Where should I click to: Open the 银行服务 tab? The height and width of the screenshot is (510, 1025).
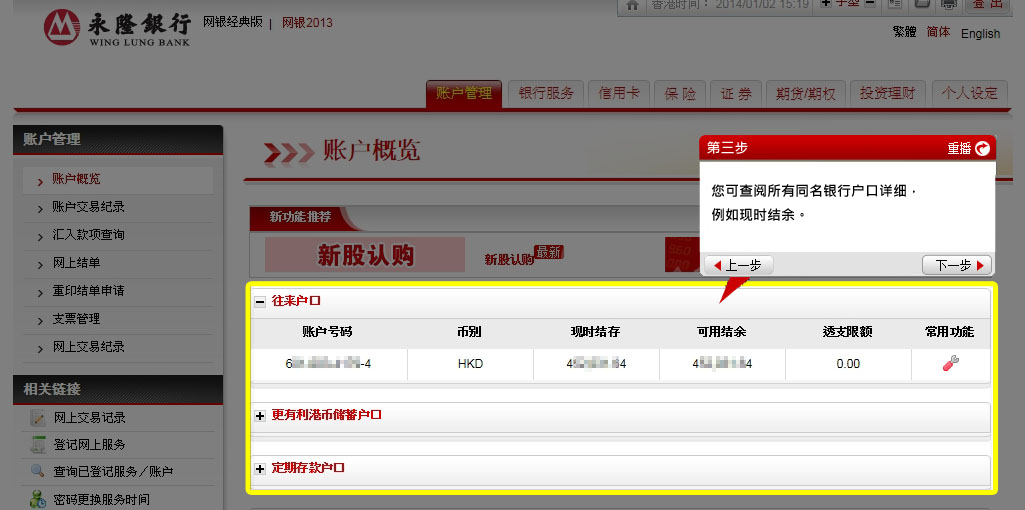point(546,93)
